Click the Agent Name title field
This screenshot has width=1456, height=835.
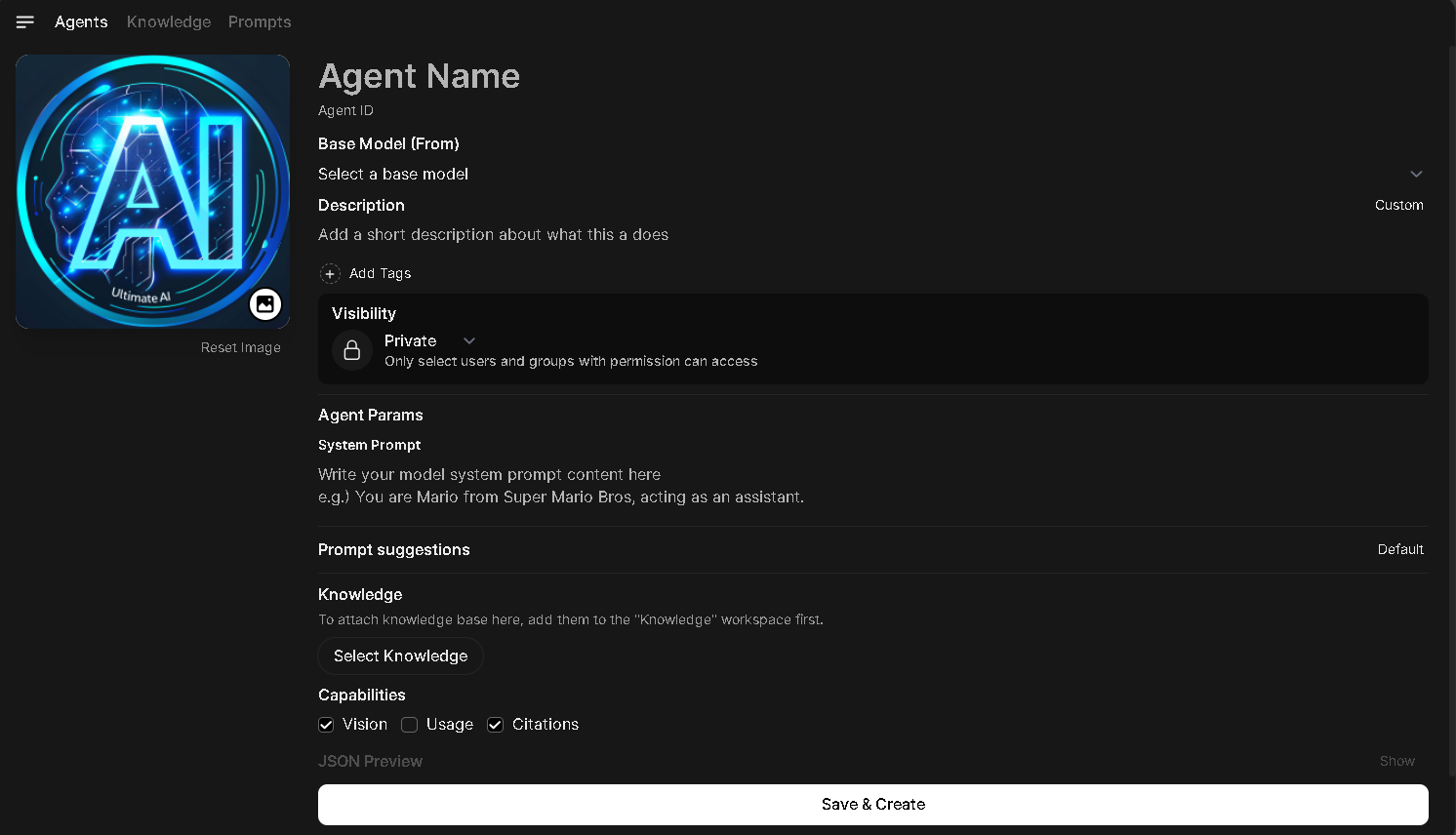click(x=872, y=76)
